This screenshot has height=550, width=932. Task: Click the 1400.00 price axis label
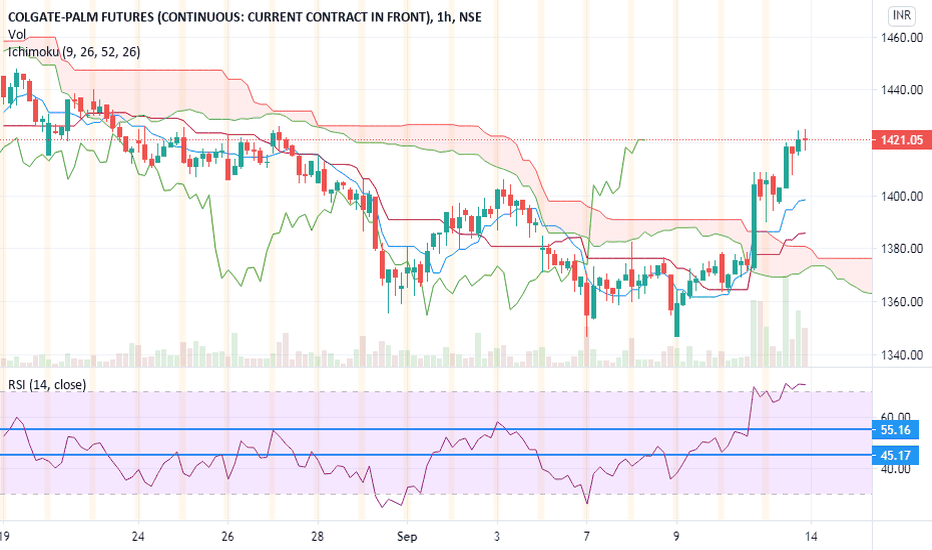click(x=902, y=196)
